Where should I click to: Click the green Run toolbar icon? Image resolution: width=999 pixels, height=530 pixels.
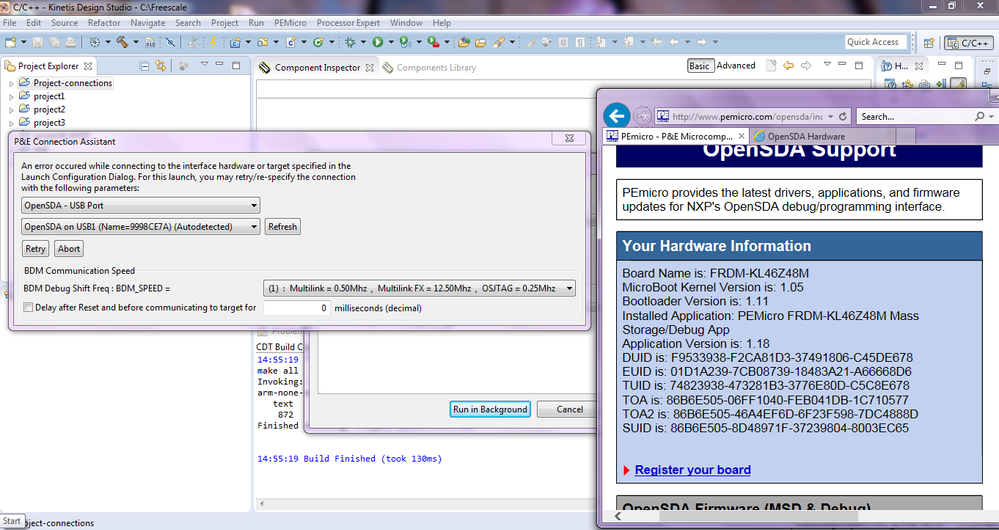click(x=378, y=42)
